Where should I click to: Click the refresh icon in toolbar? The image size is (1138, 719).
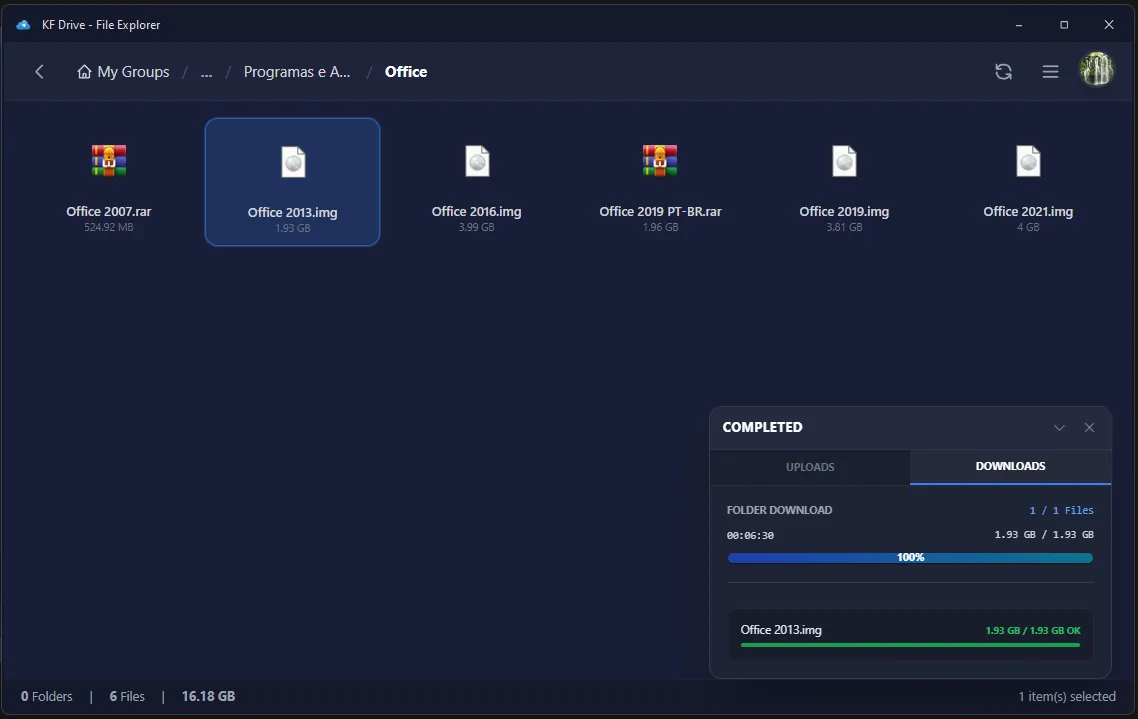point(1003,72)
